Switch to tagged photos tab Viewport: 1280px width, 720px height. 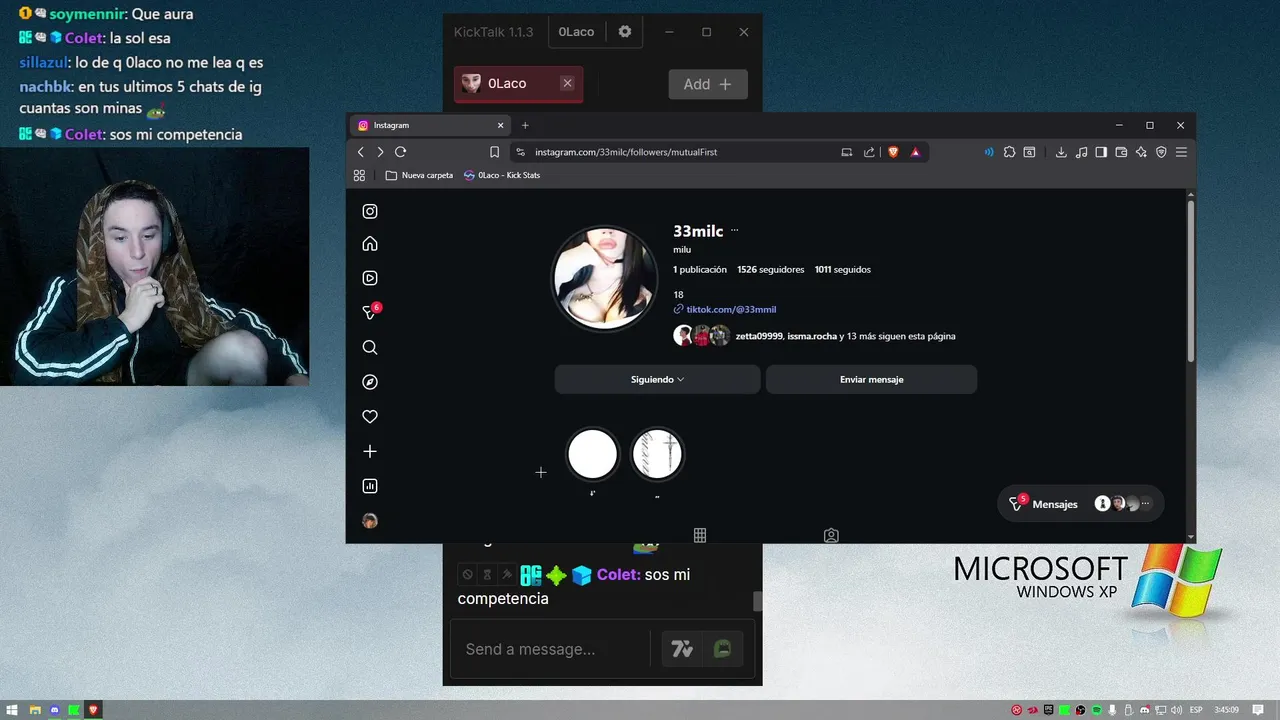point(831,535)
